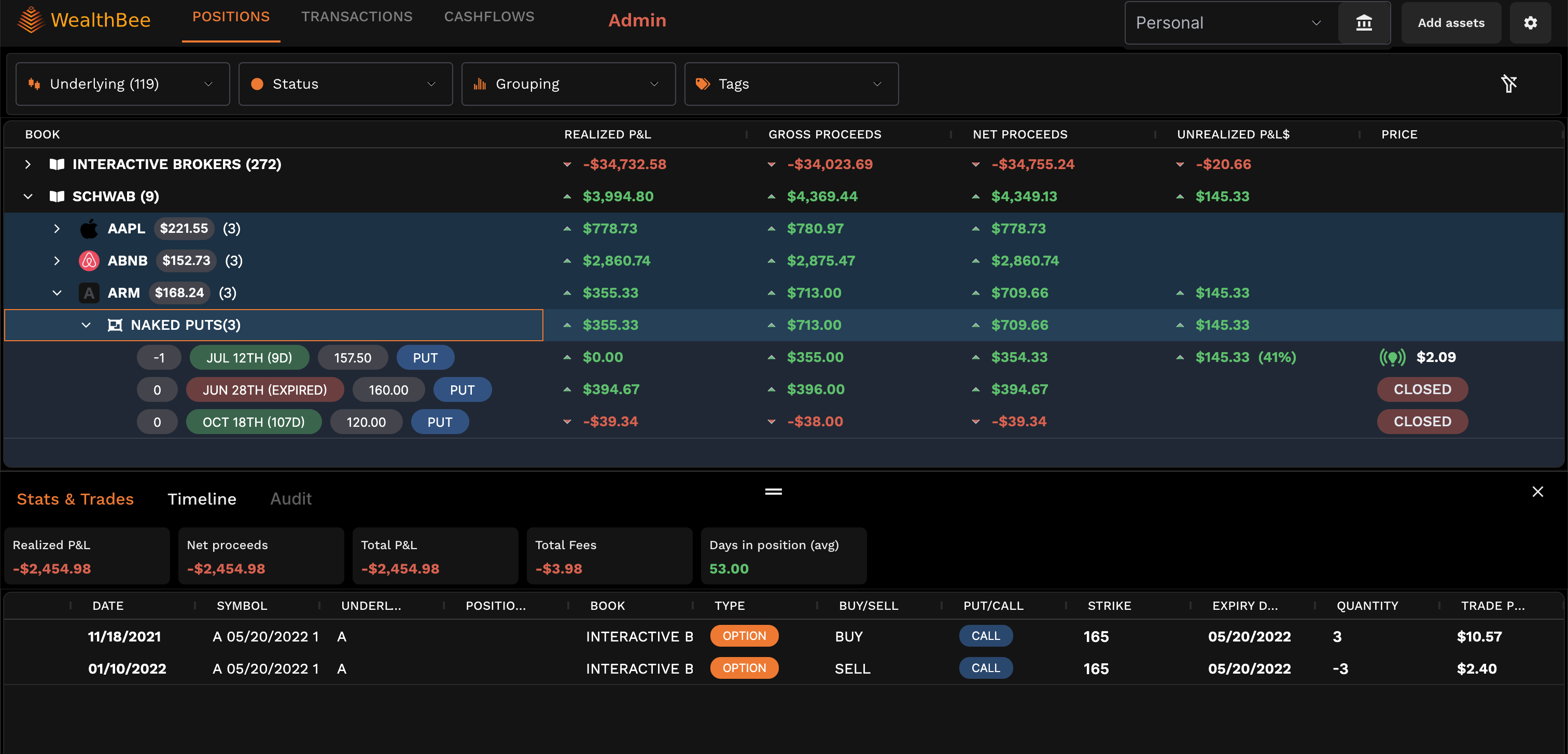Click the WealthBee logo icon

(31, 20)
